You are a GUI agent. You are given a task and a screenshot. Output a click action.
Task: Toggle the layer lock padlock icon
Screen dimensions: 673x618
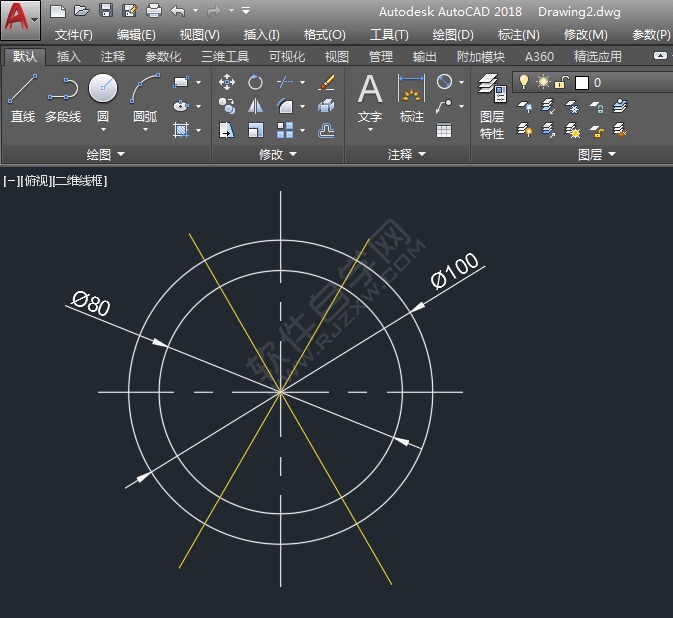click(562, 82)
